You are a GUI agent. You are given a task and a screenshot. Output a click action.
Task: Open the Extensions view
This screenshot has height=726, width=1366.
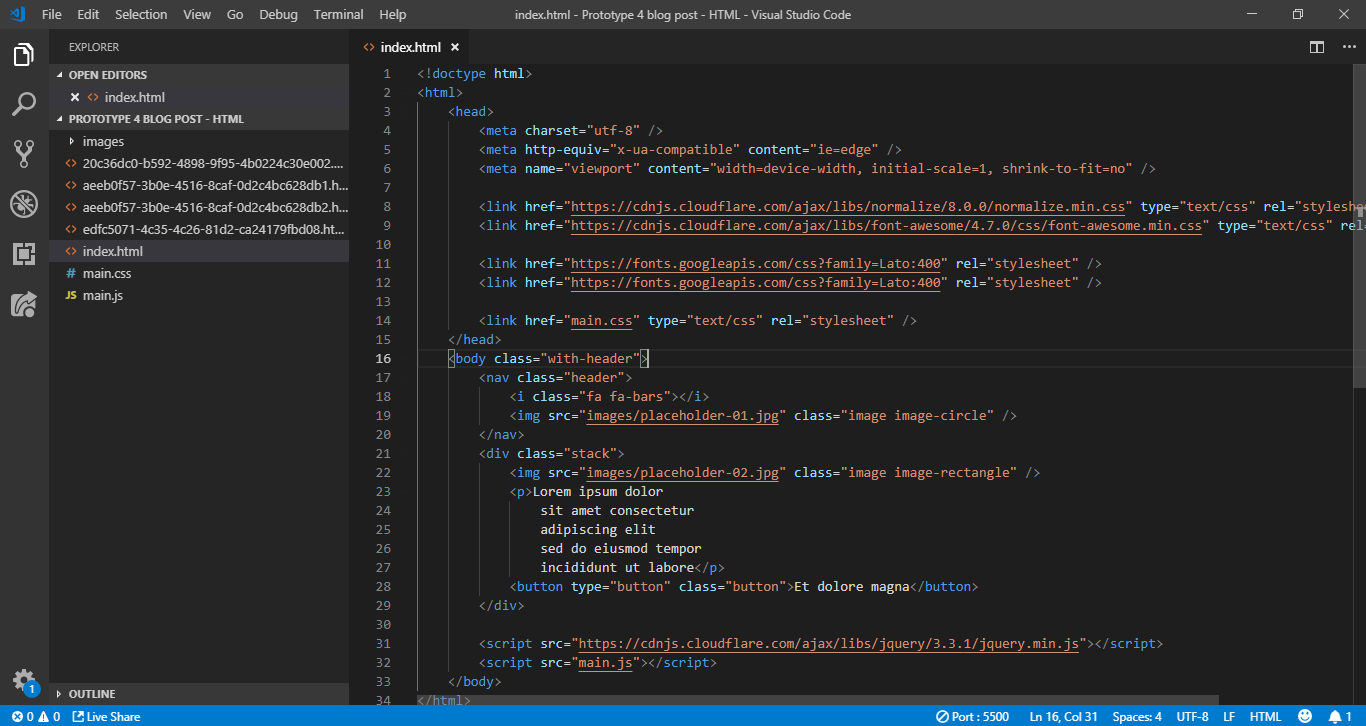pos(24,253)
